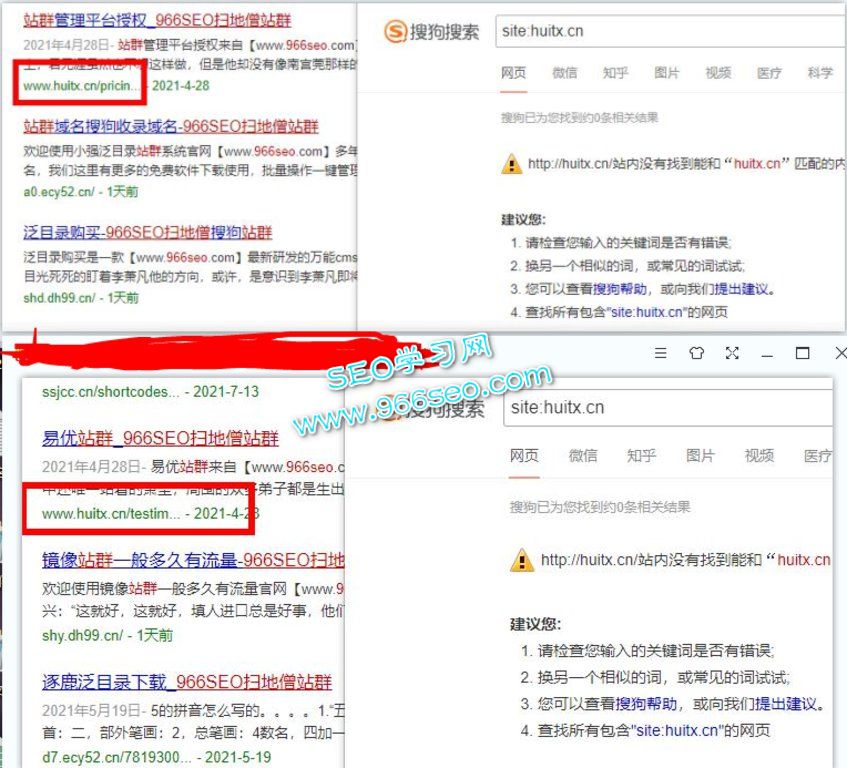
Task: Click the lower search box with site:huitx.cn
Action: tap(669, 407)
